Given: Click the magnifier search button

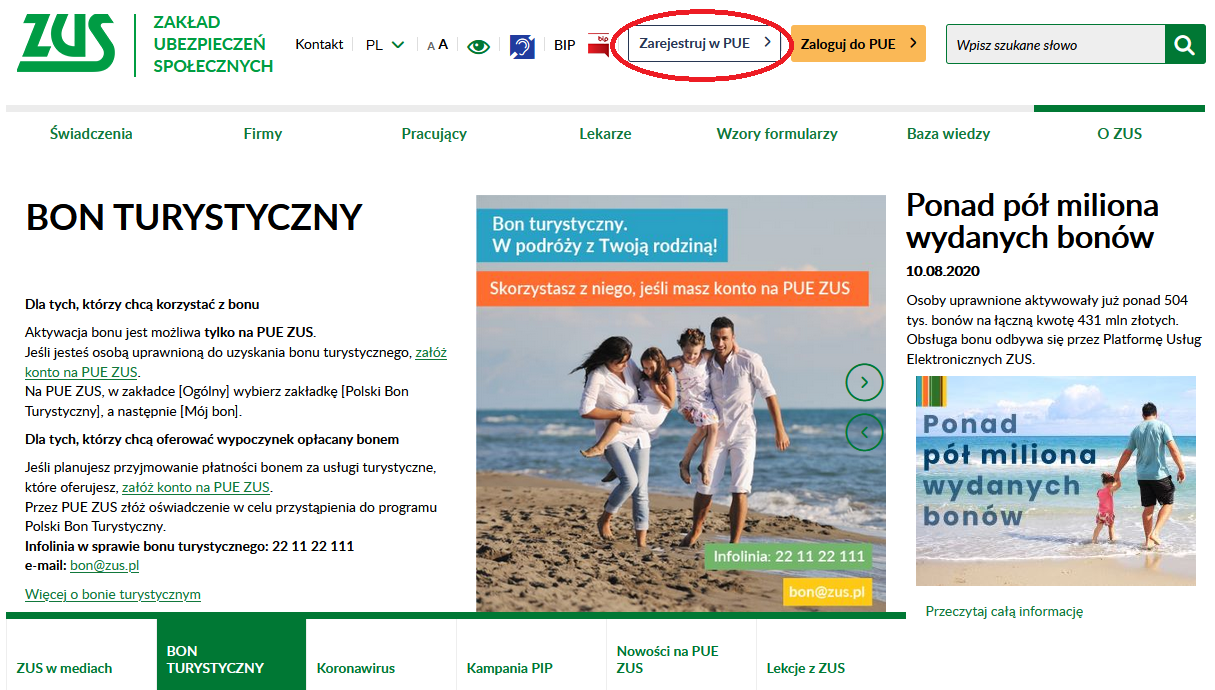Looking at the screenshot, I should (x=1185, y=44).
